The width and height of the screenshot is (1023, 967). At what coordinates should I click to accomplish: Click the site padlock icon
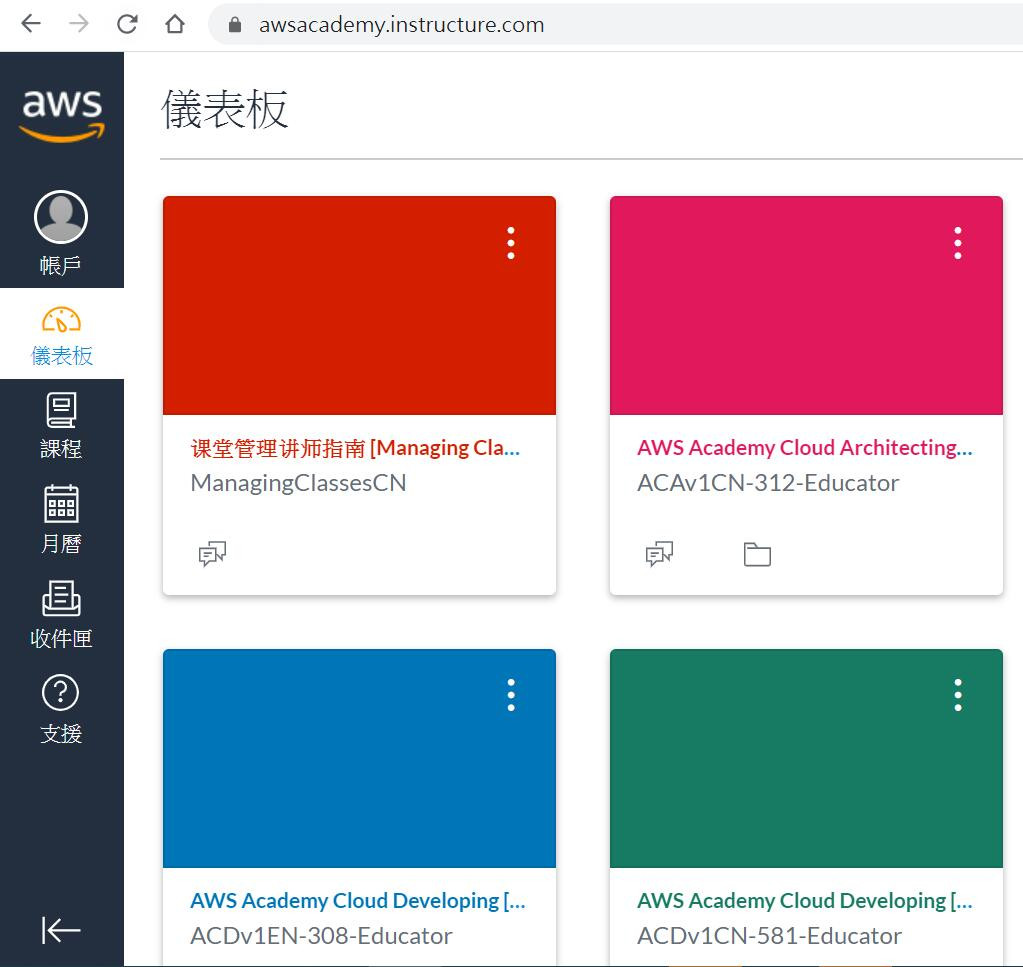coord(235,25)
